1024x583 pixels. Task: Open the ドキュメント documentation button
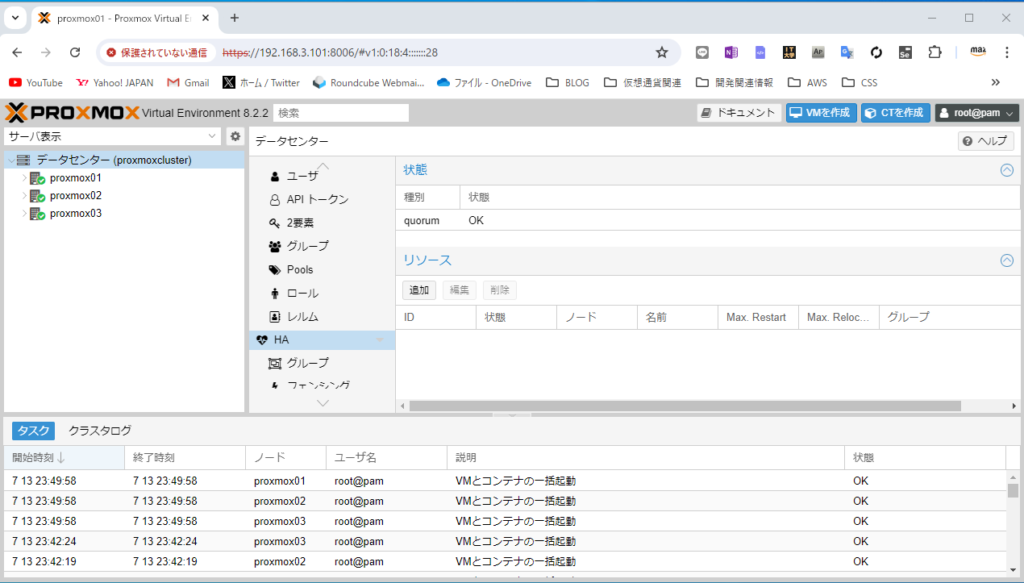739,113
